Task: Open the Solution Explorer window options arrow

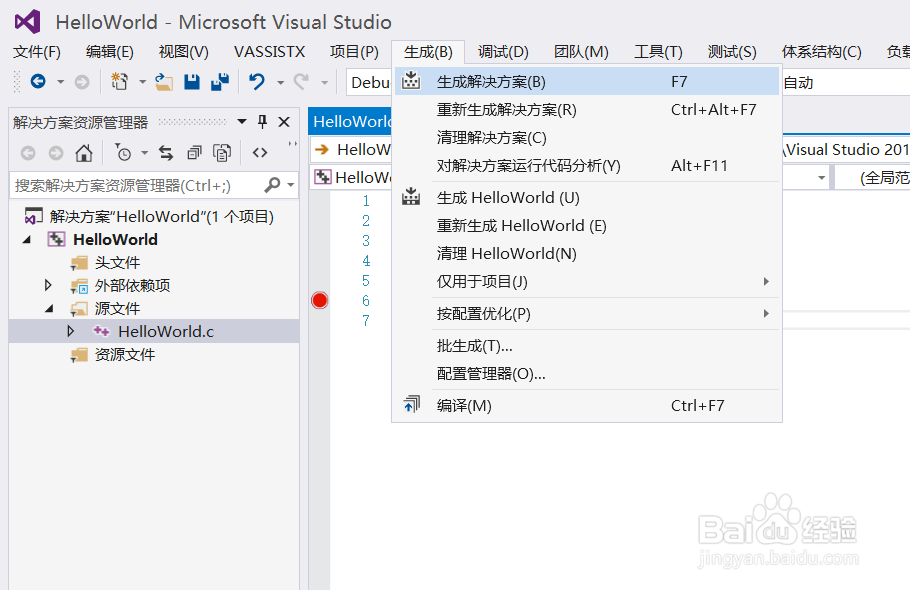Action: coord(242,122)
